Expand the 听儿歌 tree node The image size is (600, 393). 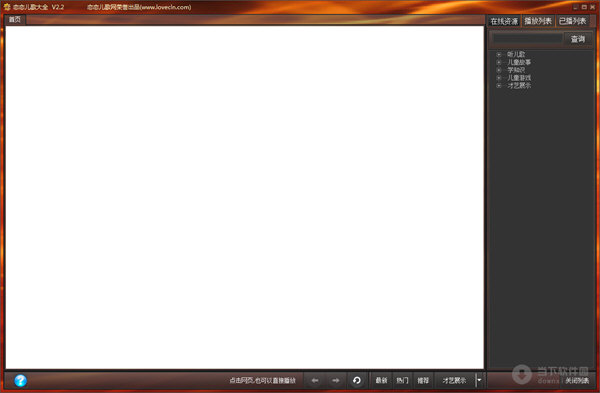pos(499,54)
